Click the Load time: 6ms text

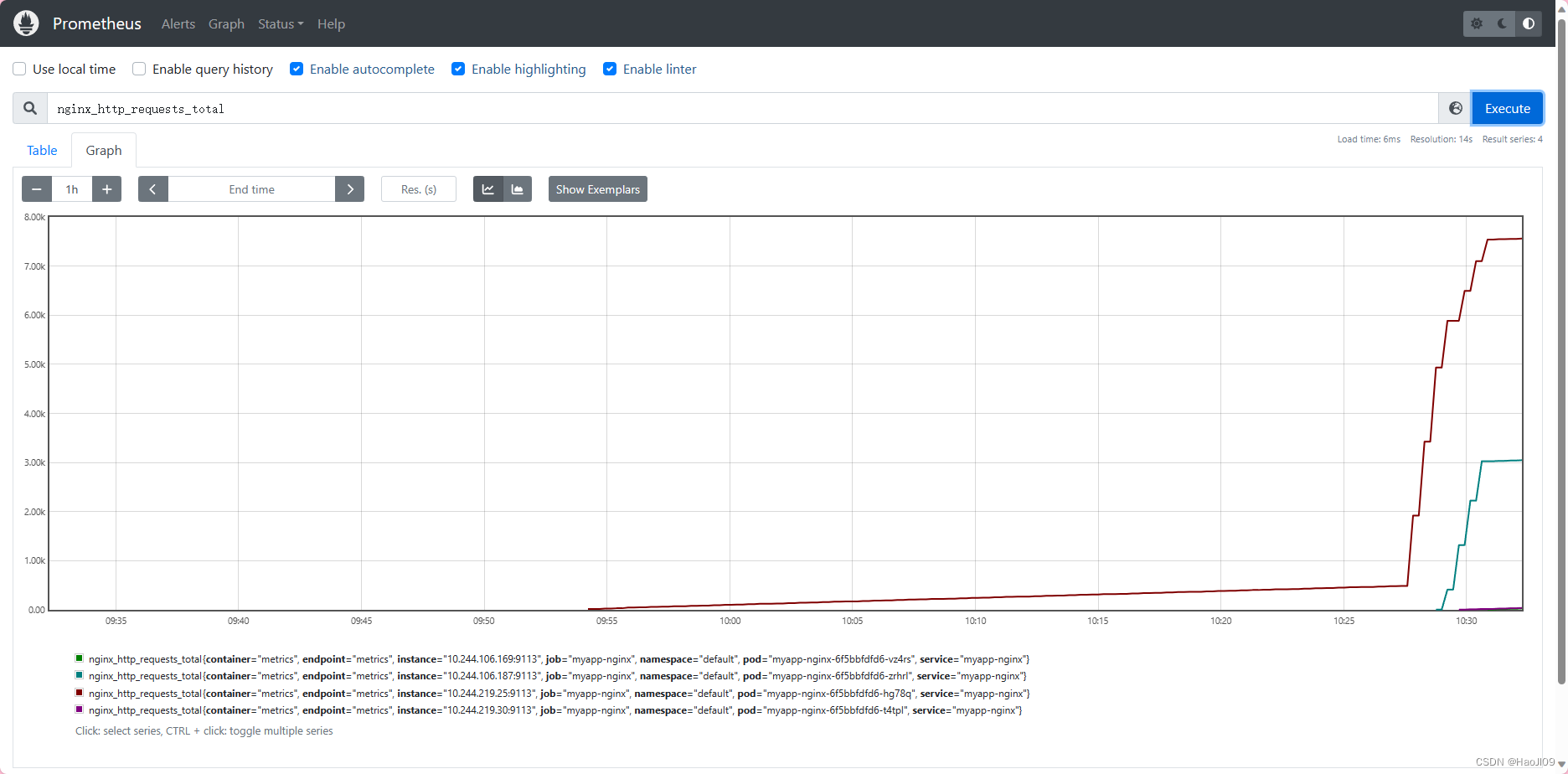pyautogui.click(x=1369, y=139)
